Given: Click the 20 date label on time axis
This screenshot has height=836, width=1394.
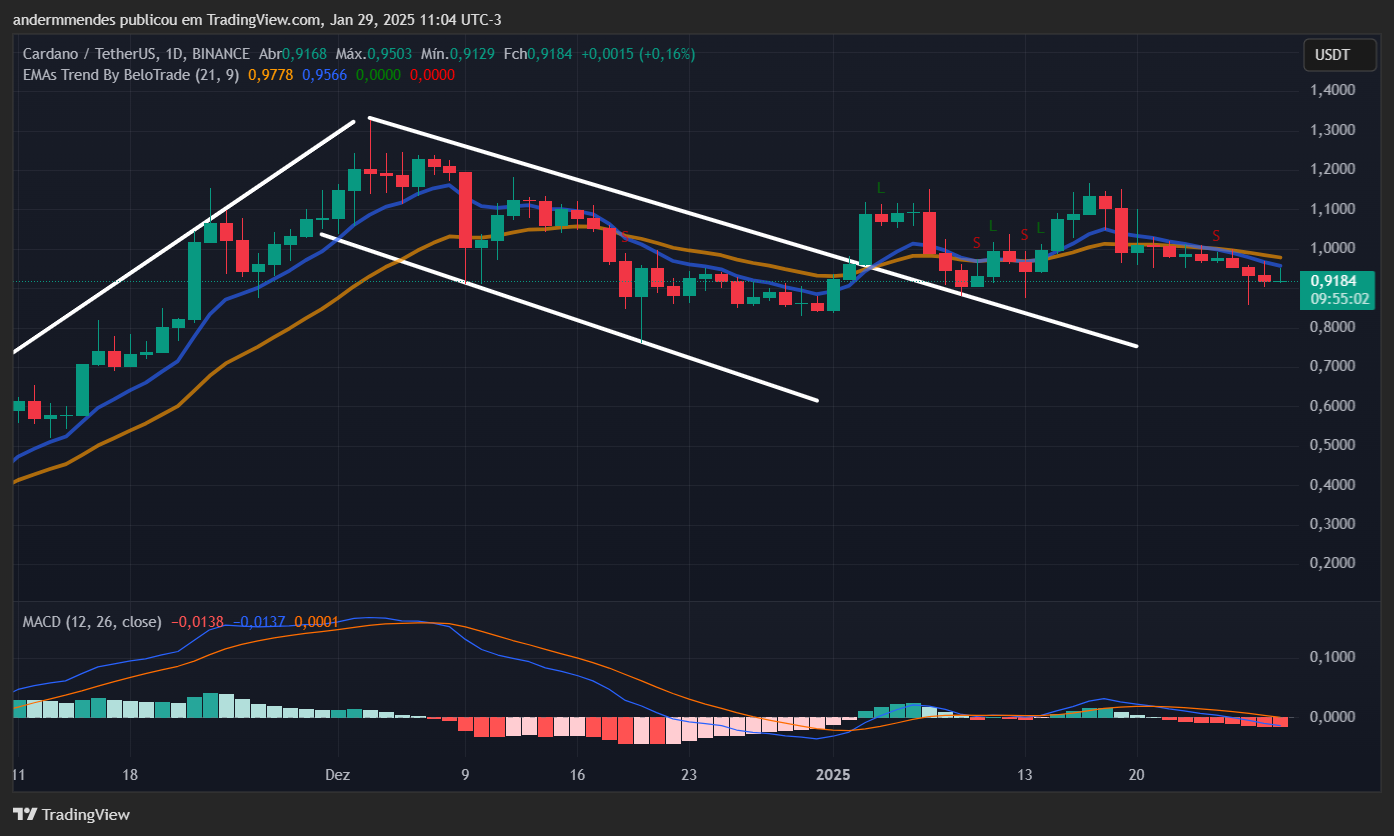Looking at the screenshot, I should pos(1136,775).
